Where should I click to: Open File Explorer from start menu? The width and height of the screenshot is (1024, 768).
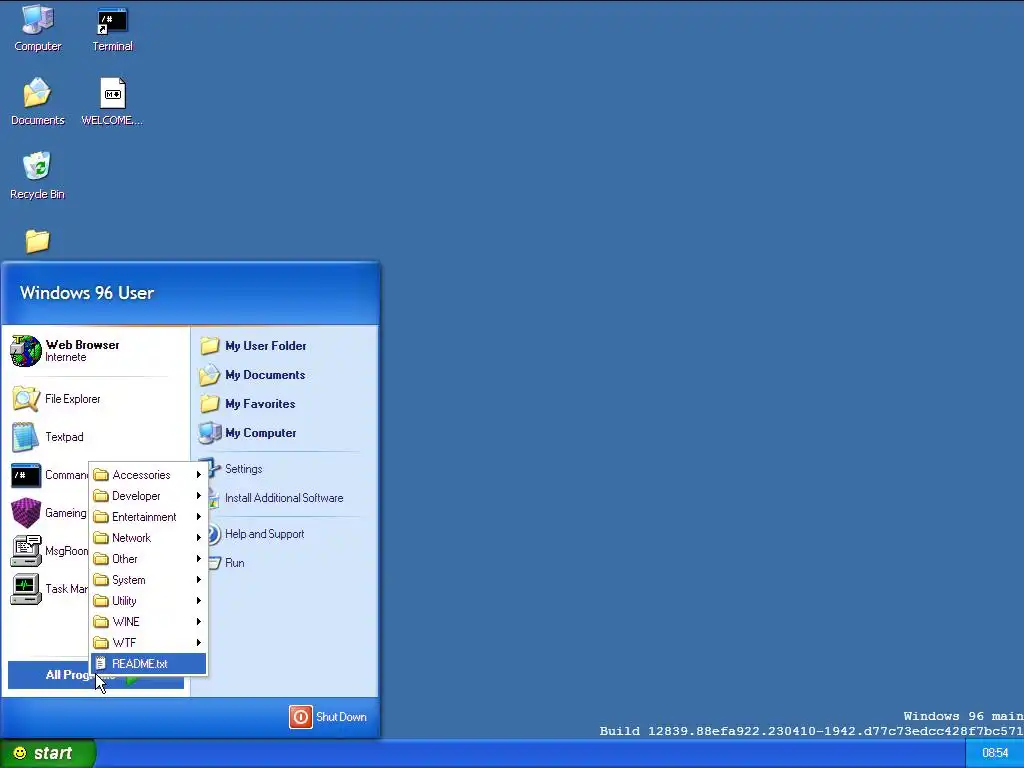pos(56,399)
